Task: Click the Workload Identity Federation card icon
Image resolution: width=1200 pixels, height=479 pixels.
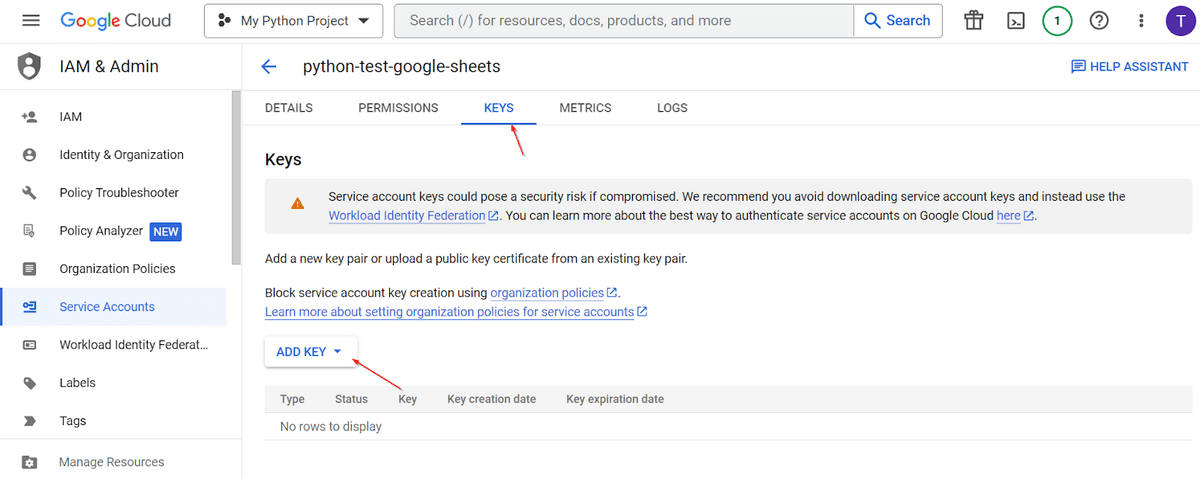Action: (29, 345)
